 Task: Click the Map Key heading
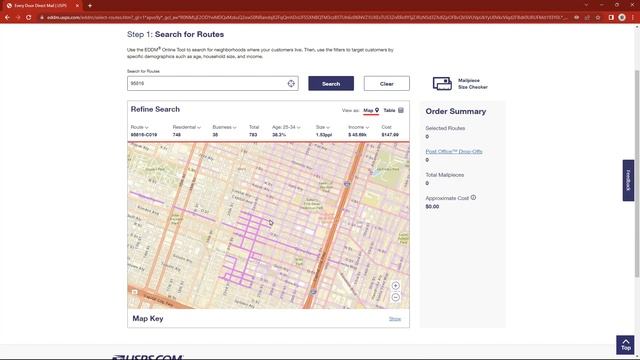coord(148,318)
